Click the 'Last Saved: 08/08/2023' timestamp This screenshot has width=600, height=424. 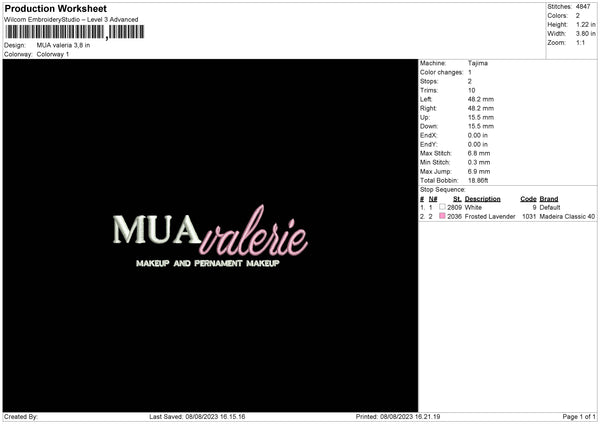tap(197, 417)
